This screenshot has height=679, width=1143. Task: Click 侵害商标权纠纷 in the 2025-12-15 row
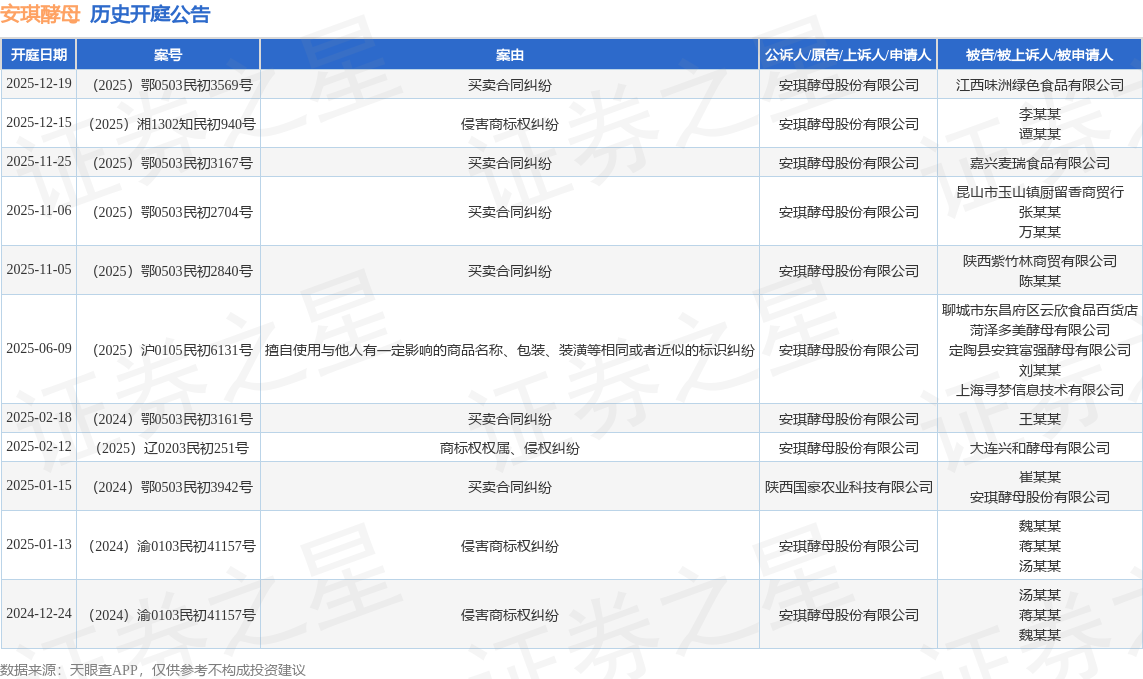tap(510, 124)
